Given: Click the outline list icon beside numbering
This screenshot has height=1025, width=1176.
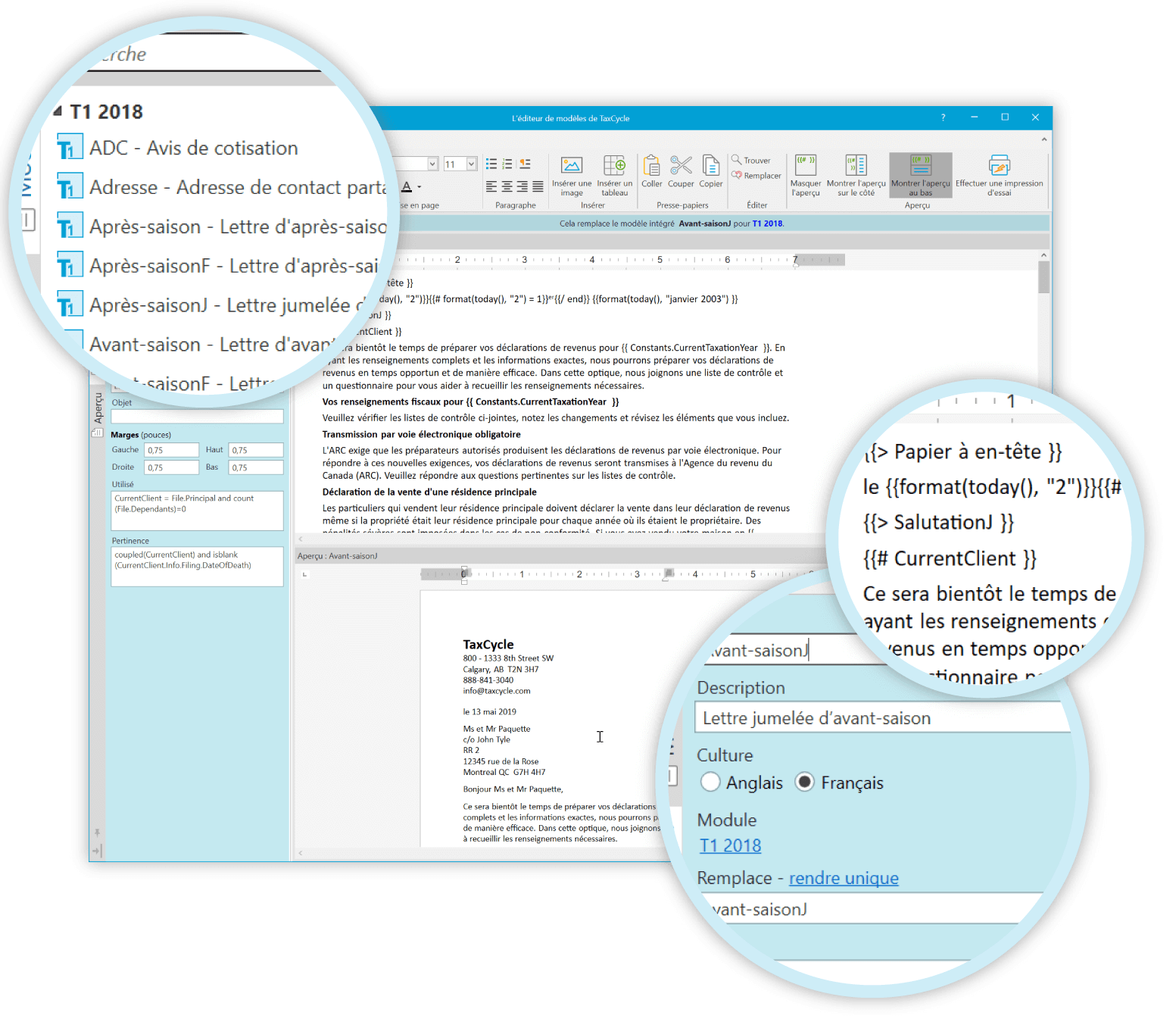Looking at the screenshot, I should click(x=525, y=164).
